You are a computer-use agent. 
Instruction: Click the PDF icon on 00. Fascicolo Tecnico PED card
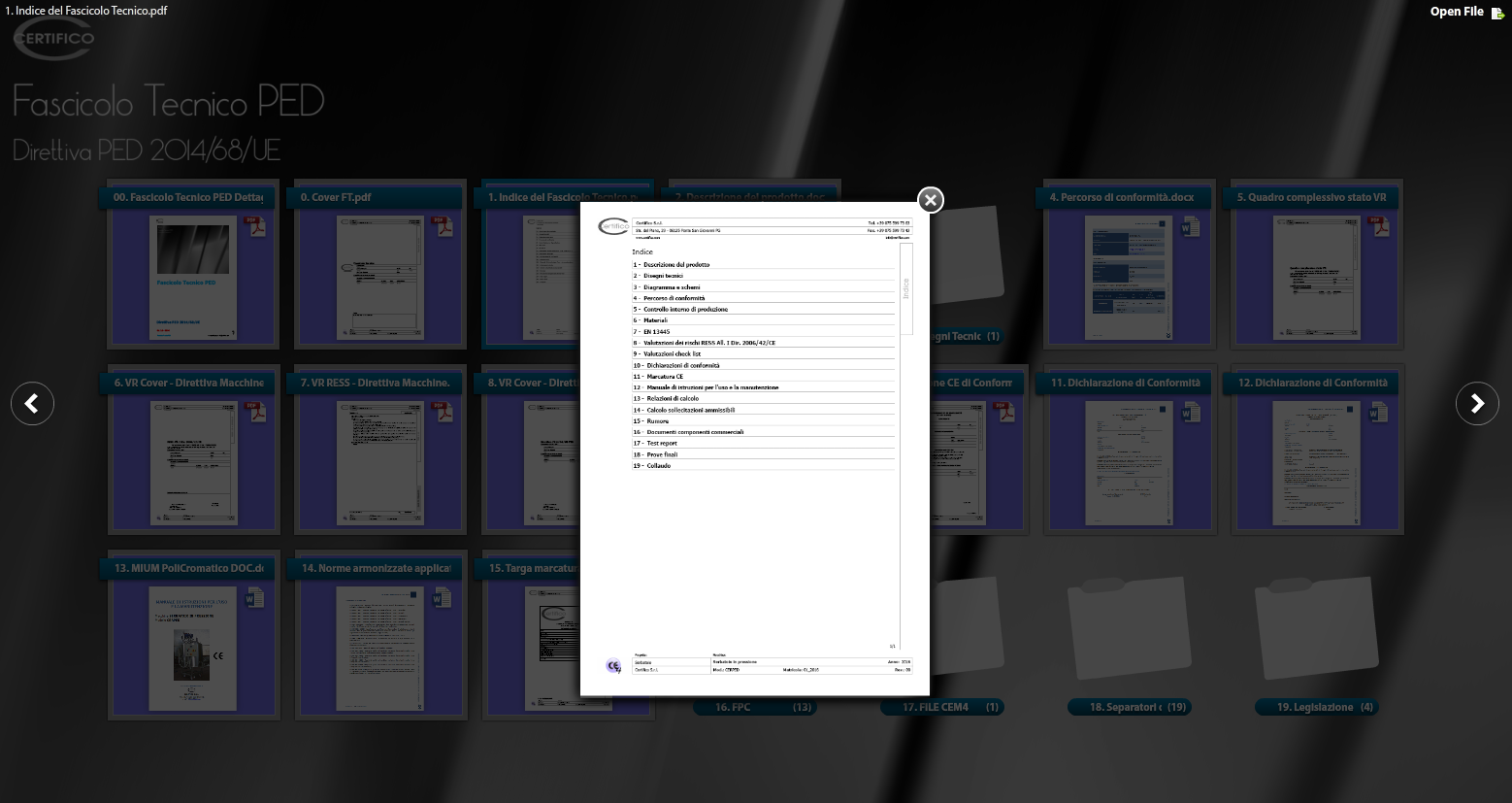point(255,226)
